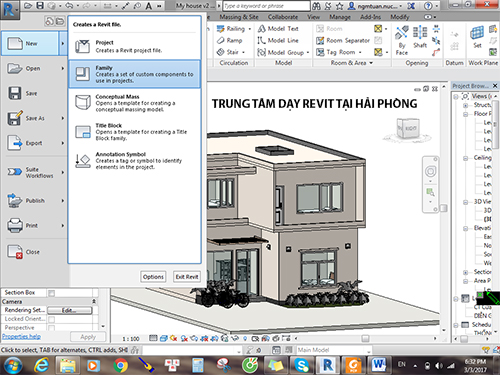500x375 pixels.
Task: Expand the Suite Workflows submenu arrow
Action: (x=62, y=172)
